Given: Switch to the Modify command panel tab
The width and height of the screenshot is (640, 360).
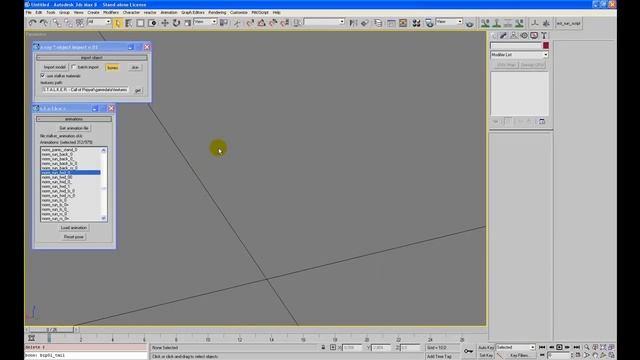Looking at the screenshot, I should coord(504,36).
